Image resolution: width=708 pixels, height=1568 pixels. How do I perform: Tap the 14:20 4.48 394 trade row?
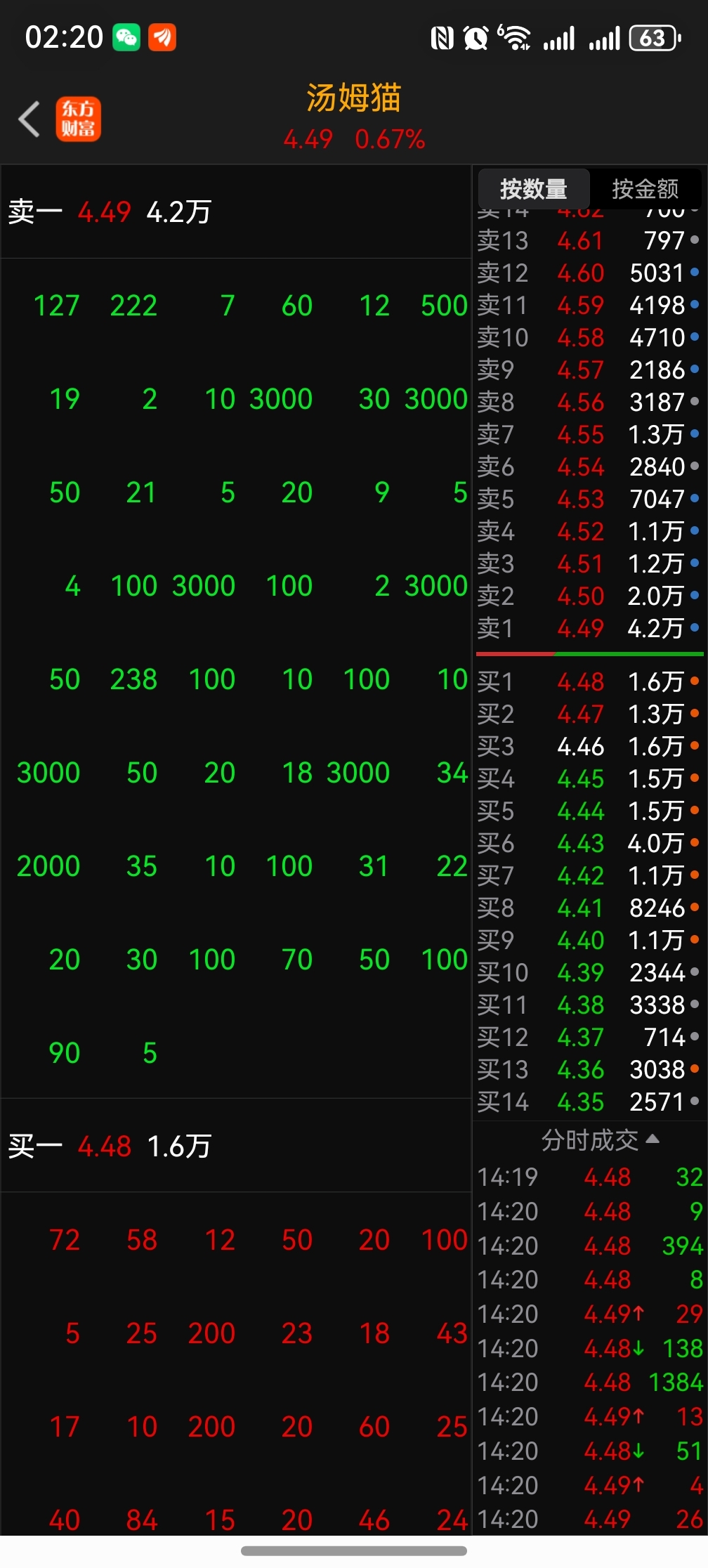pyautogui.click(x=590, y=1246)
